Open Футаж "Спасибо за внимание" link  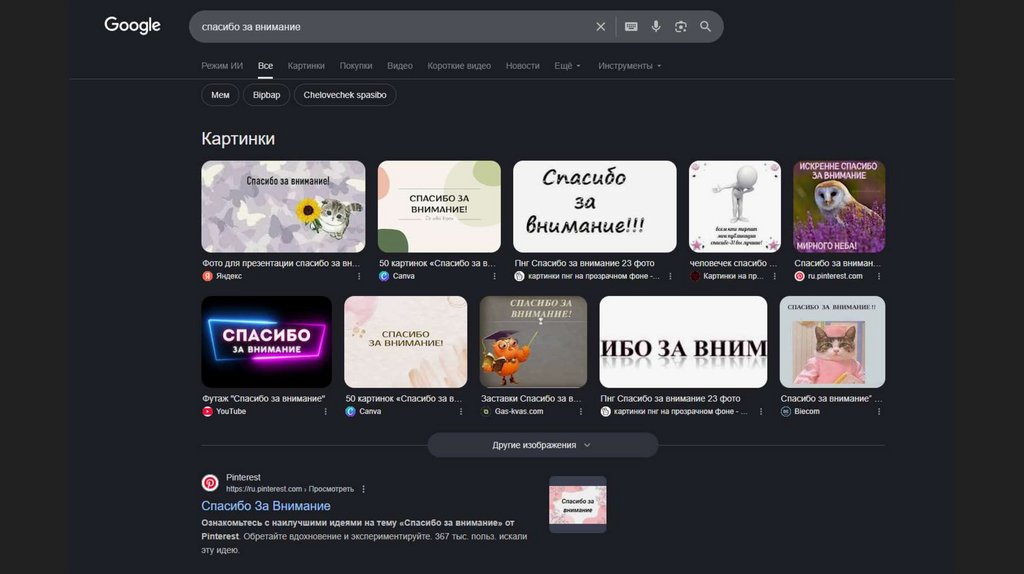(263, 398)
